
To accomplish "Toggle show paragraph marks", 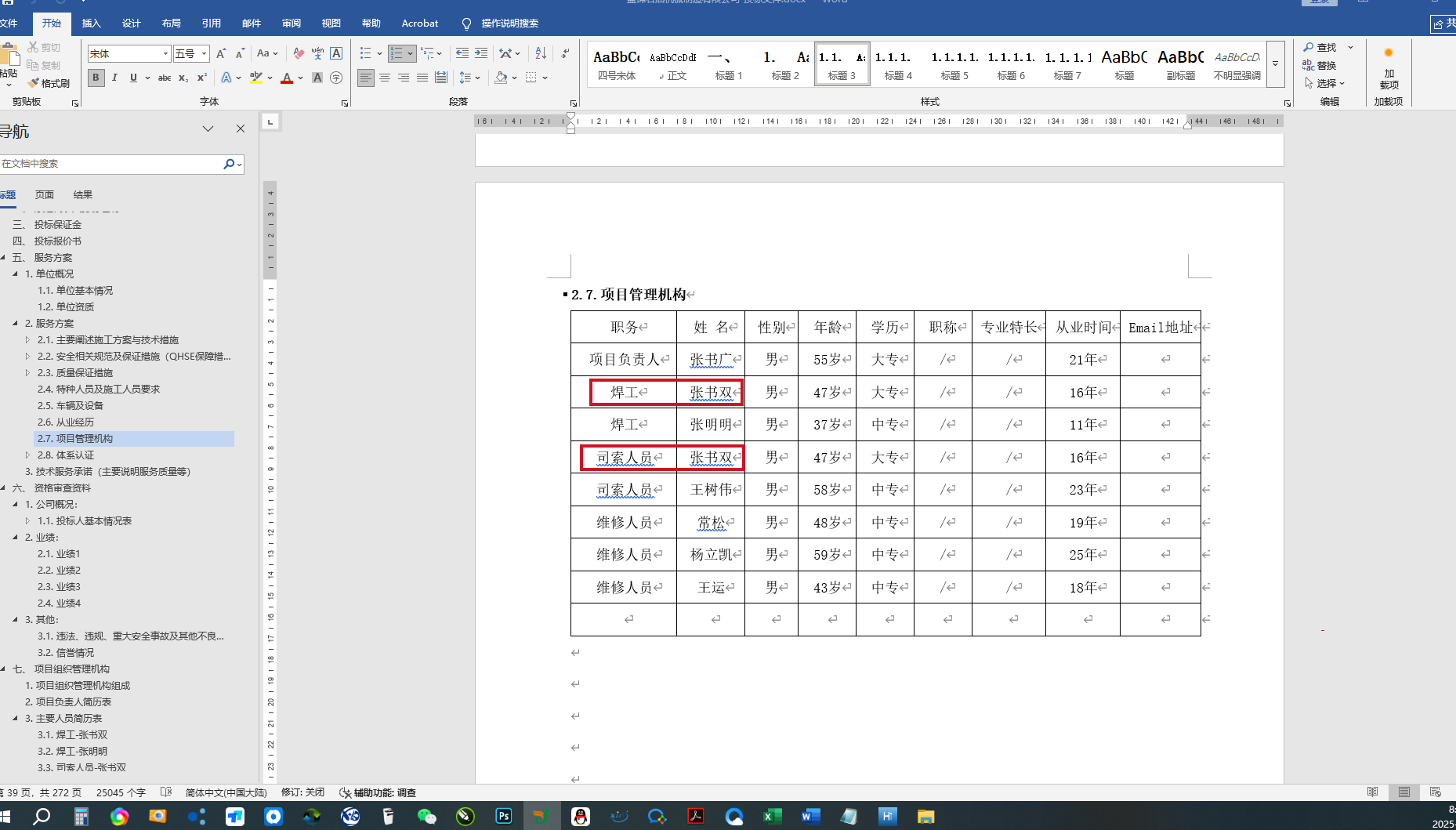I will pos(565,53).
